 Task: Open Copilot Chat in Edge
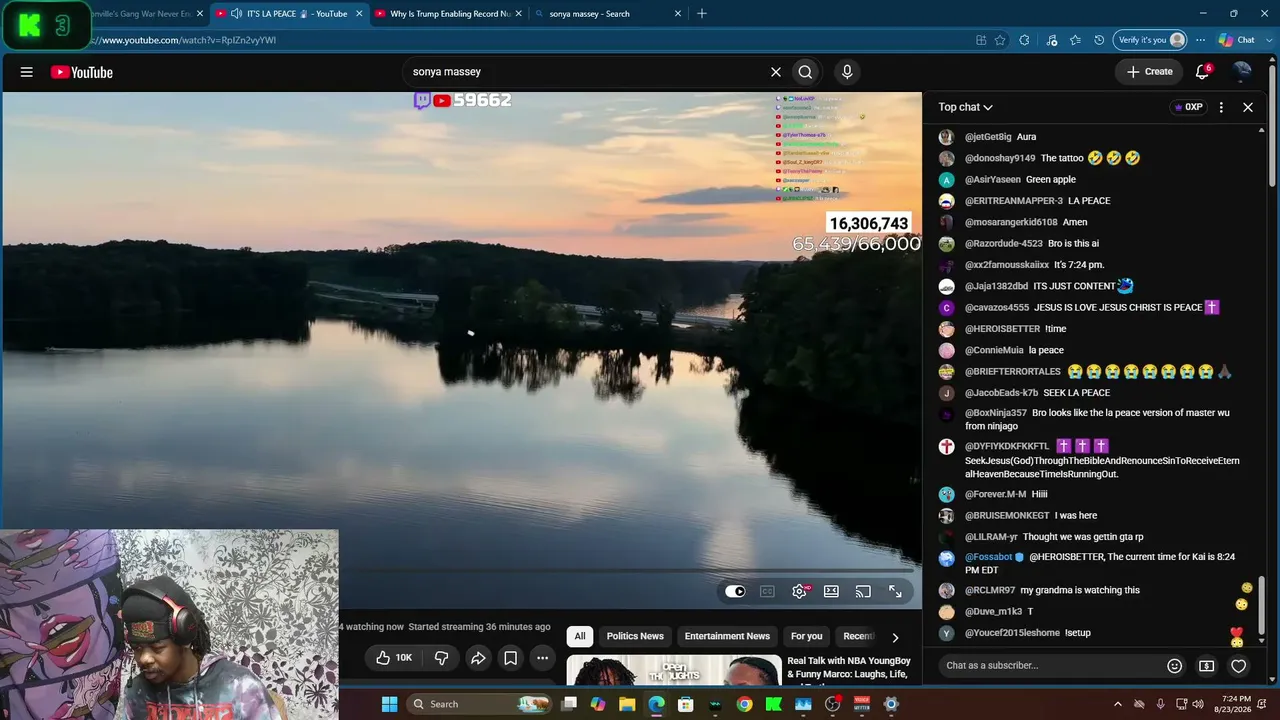1236,40
